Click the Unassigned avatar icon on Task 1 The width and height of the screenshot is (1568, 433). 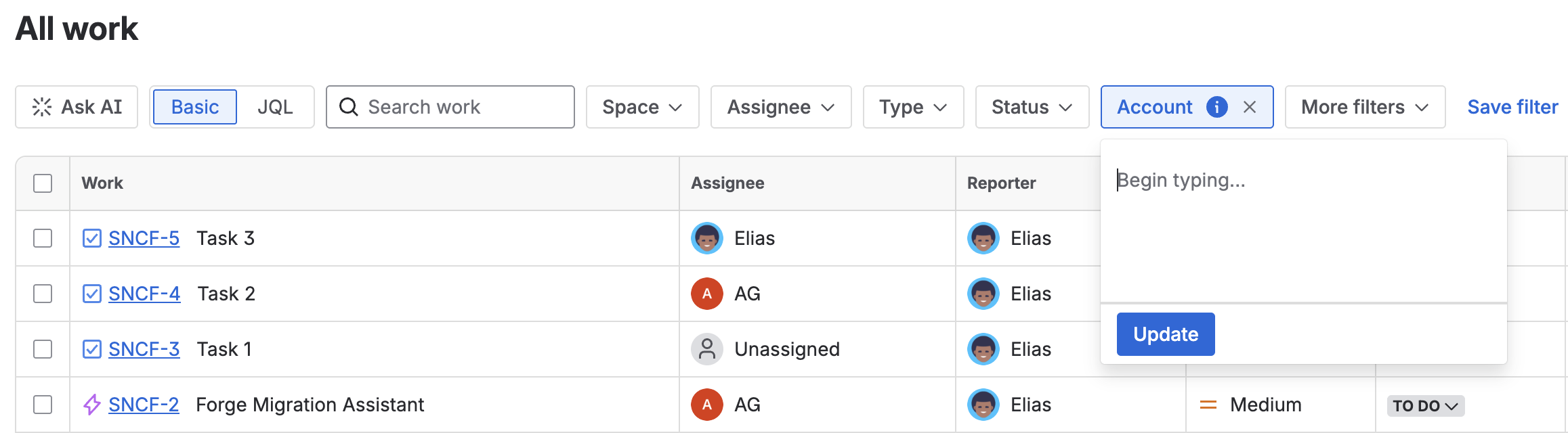pos(706,349)
